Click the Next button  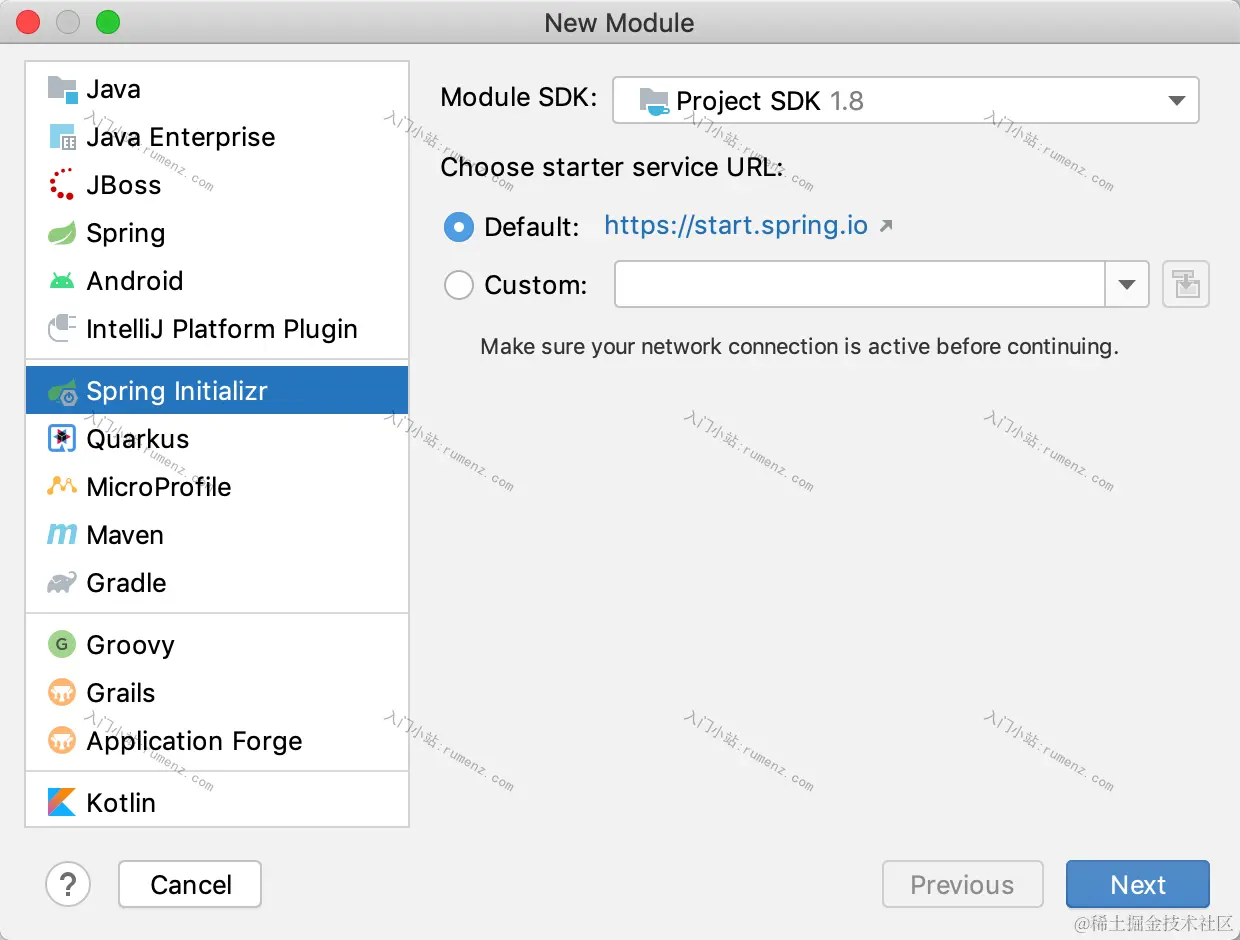(1138, 885)
